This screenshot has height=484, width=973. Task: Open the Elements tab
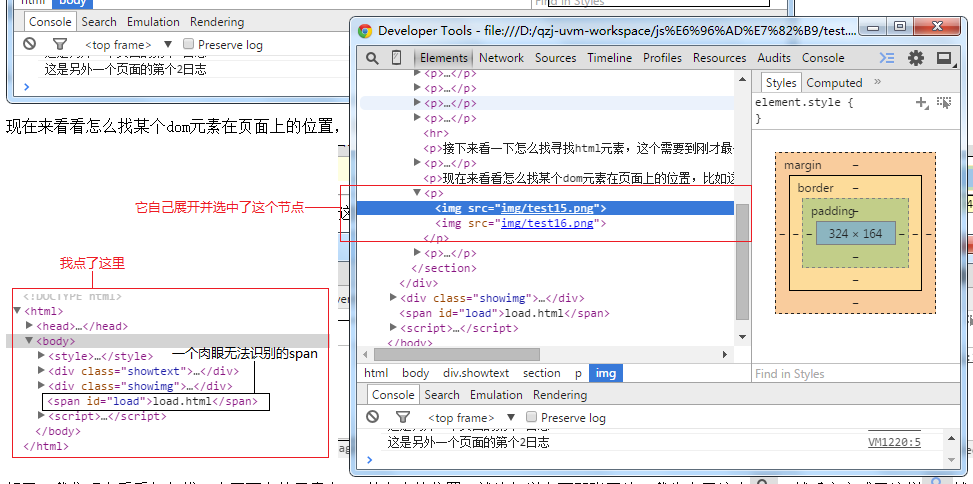[444, 58]
